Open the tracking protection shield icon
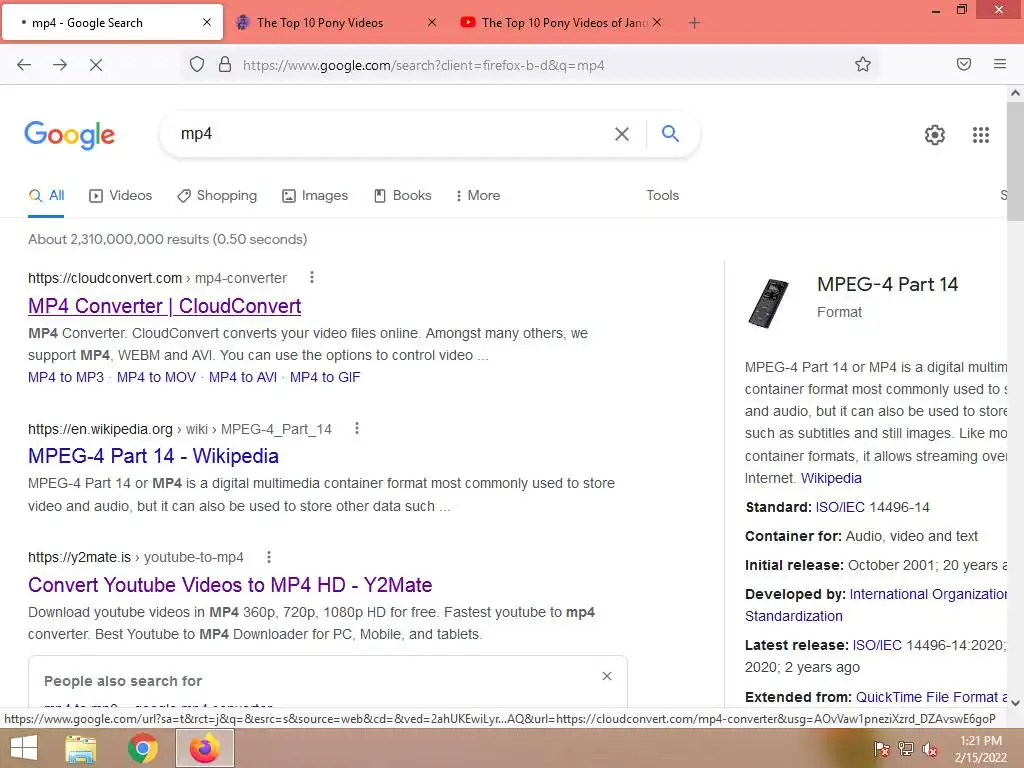Viewport: 1024px width, 768px height. point(197,65)
